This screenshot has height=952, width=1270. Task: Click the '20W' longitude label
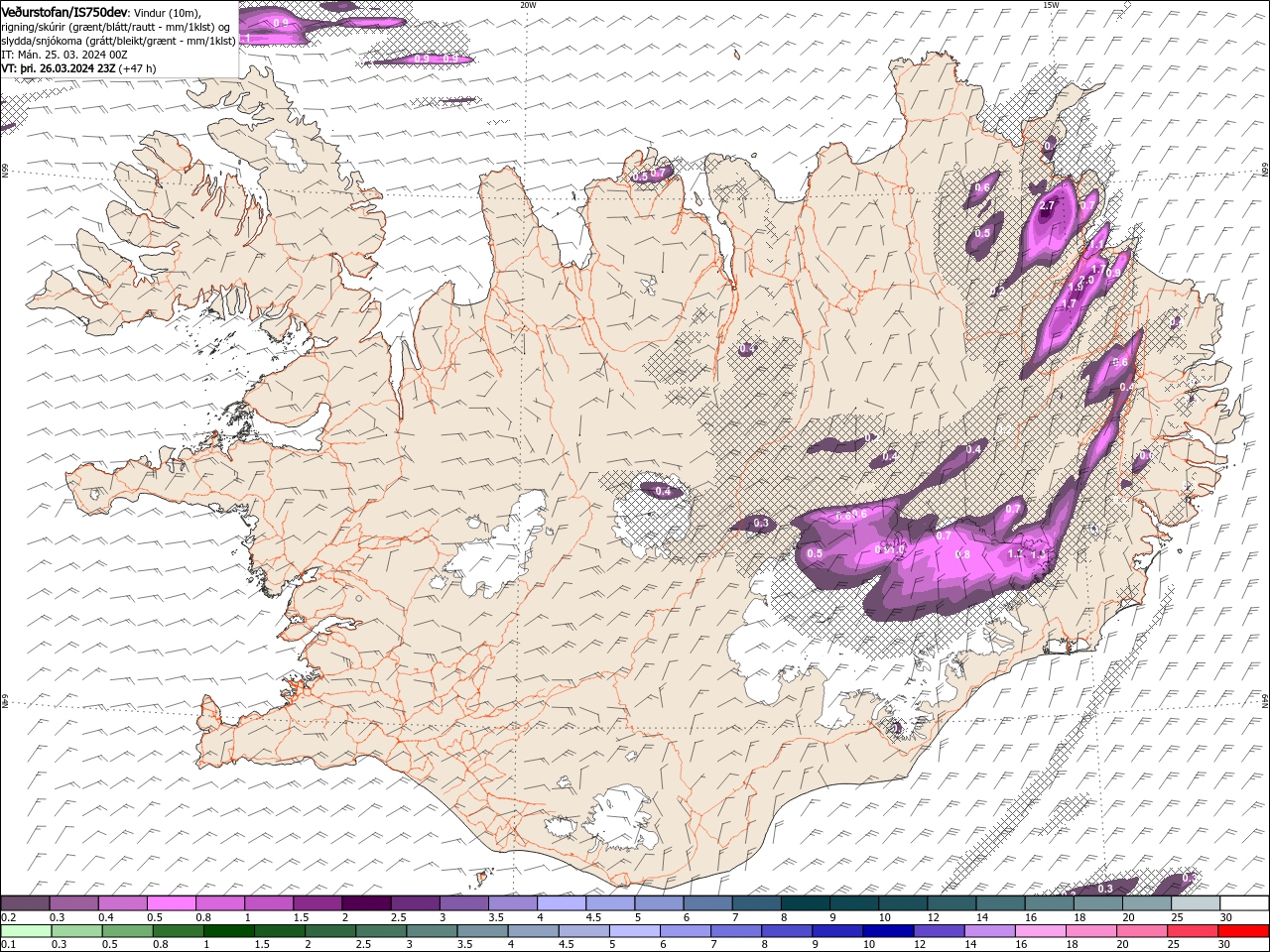tap(528, 5)
